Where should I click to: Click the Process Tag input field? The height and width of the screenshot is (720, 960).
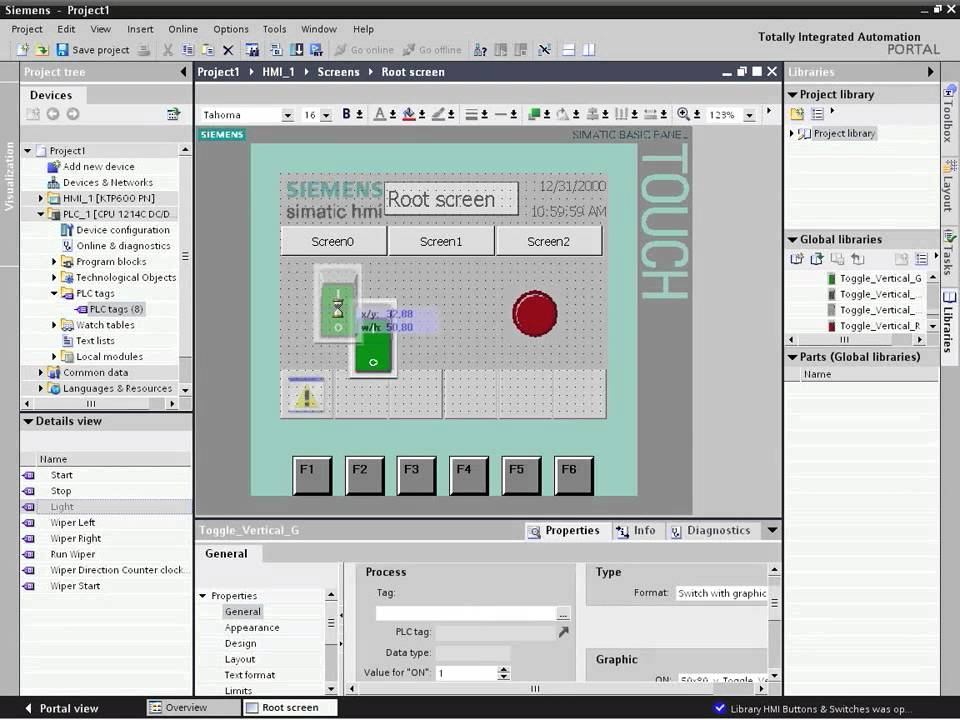coord(465,613)
